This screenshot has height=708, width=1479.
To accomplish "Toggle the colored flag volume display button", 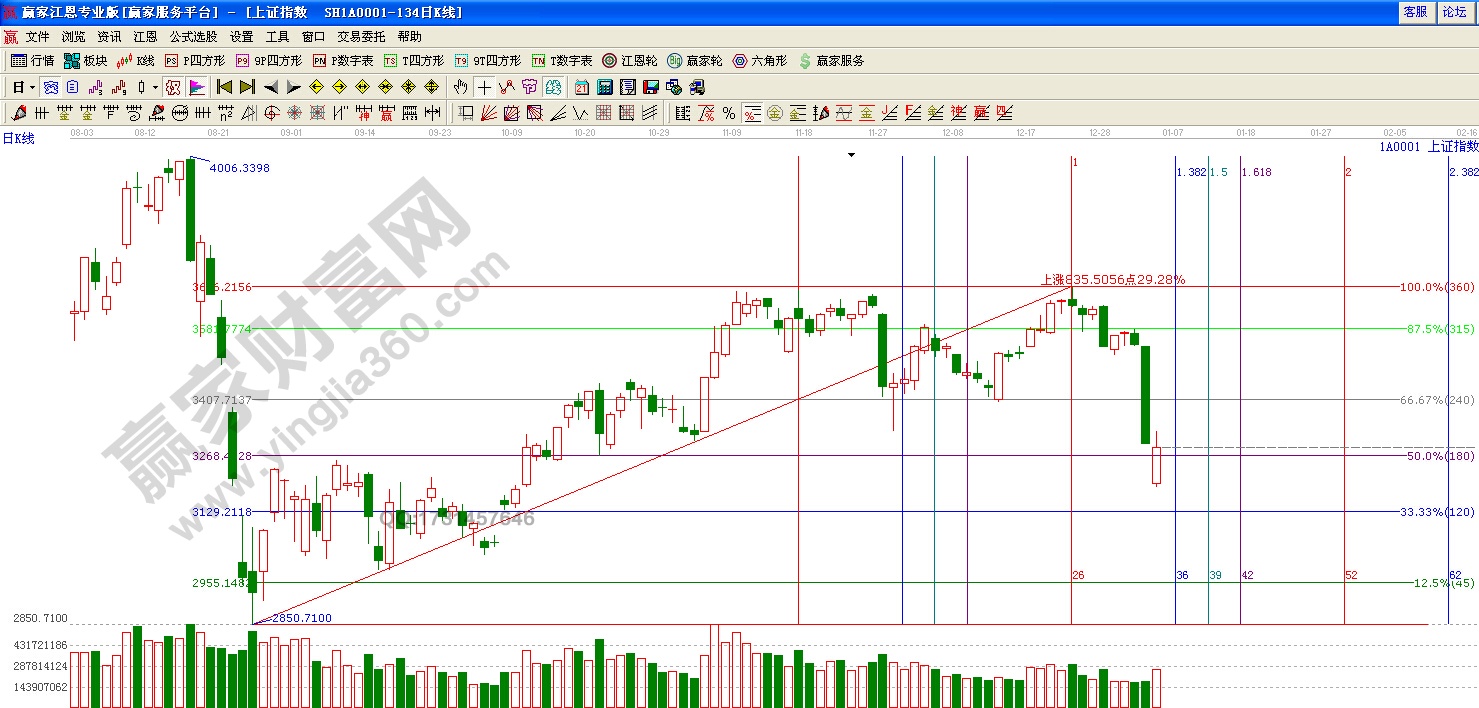I will tap(196, 87).
